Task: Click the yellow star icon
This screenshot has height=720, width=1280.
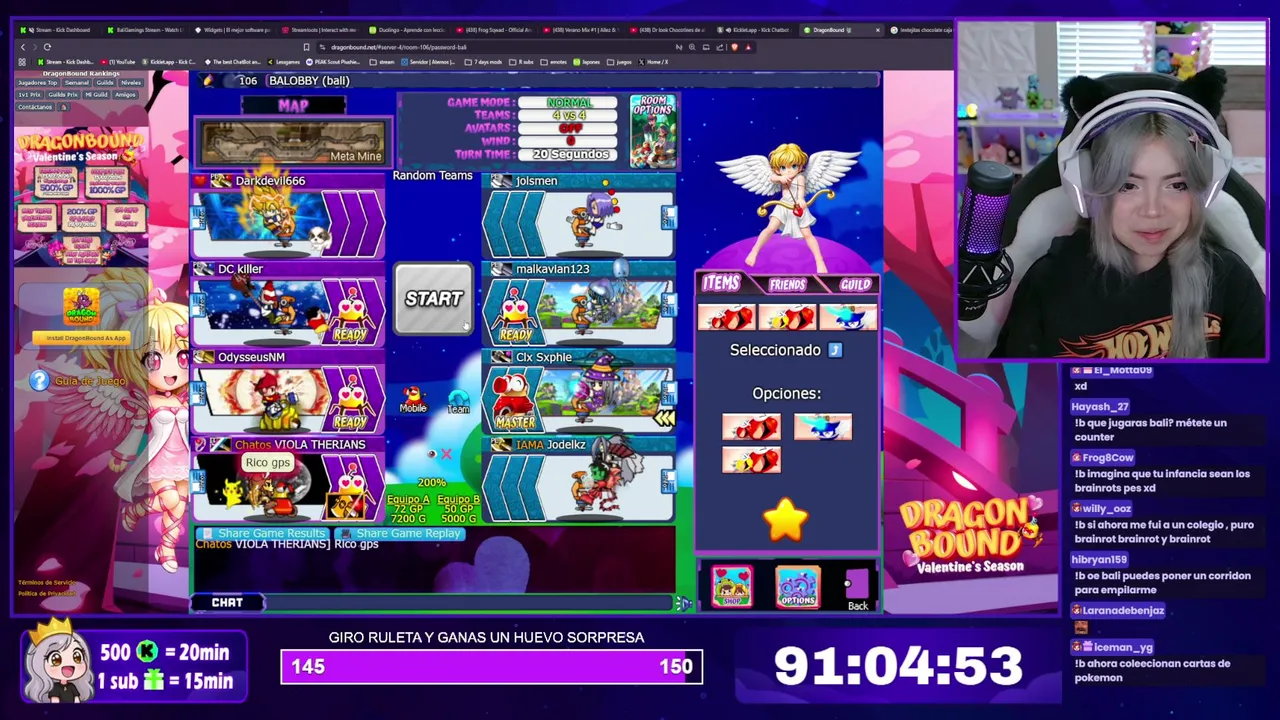Action: point(785,520)
